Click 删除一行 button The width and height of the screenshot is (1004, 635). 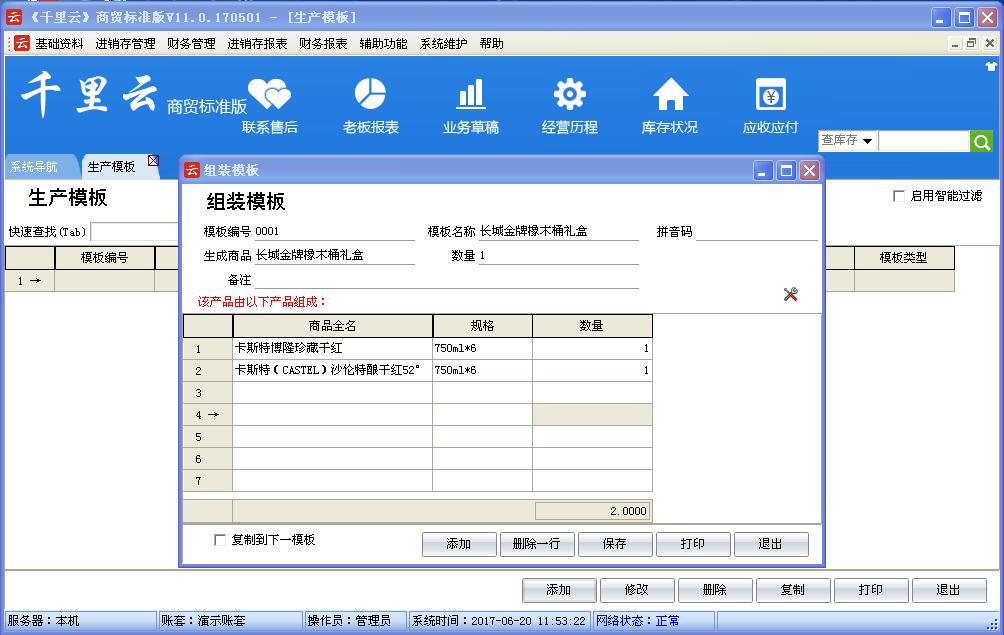(x=537, y=544)
